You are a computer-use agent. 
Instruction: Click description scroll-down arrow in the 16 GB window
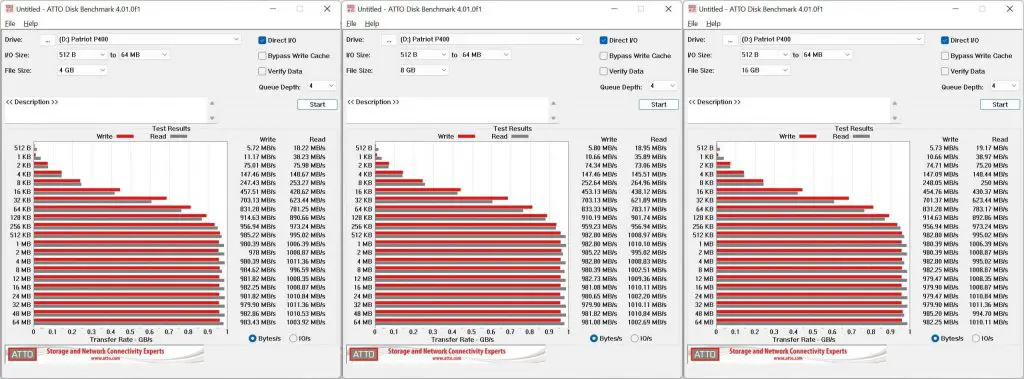(x=895, y=118)
